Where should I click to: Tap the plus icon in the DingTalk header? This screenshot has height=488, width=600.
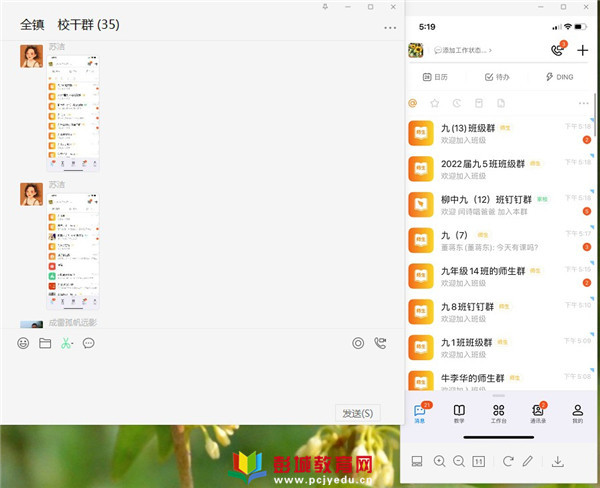coord(582,50)
